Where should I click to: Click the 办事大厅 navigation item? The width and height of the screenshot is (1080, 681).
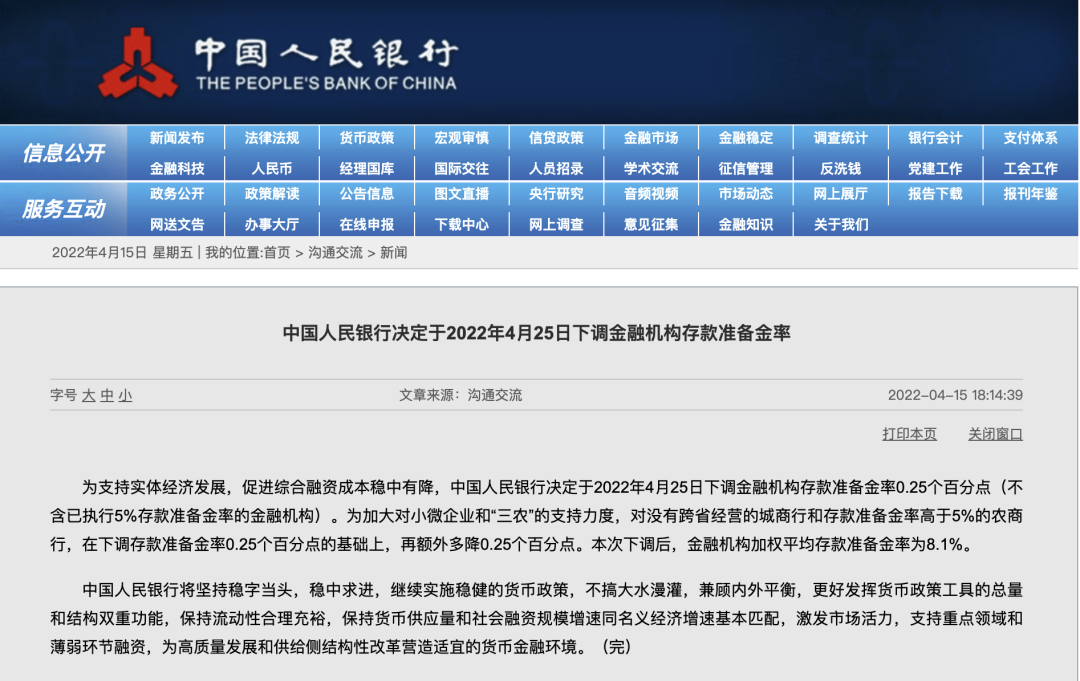click(x=272, y=225)
